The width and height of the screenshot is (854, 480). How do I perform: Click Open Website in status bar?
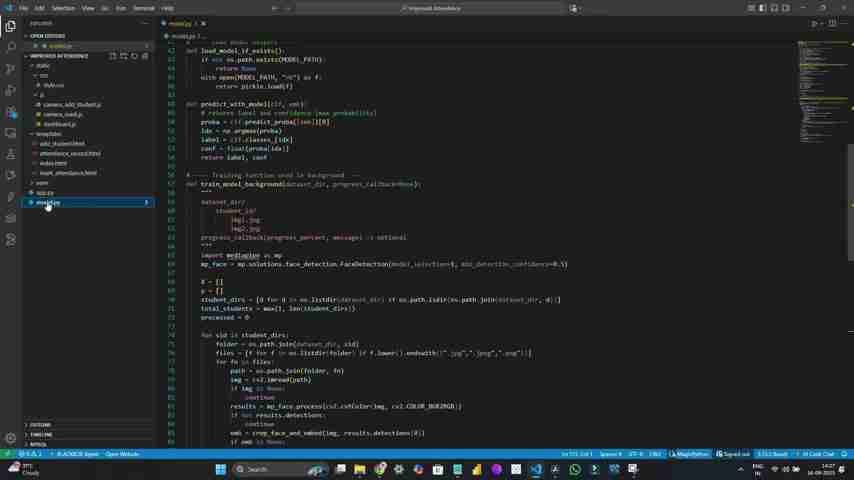(x=121, y=454)
